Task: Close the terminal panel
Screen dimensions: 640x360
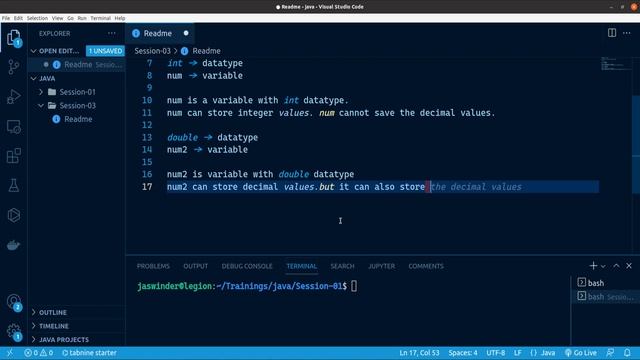Action: point(629,266)
